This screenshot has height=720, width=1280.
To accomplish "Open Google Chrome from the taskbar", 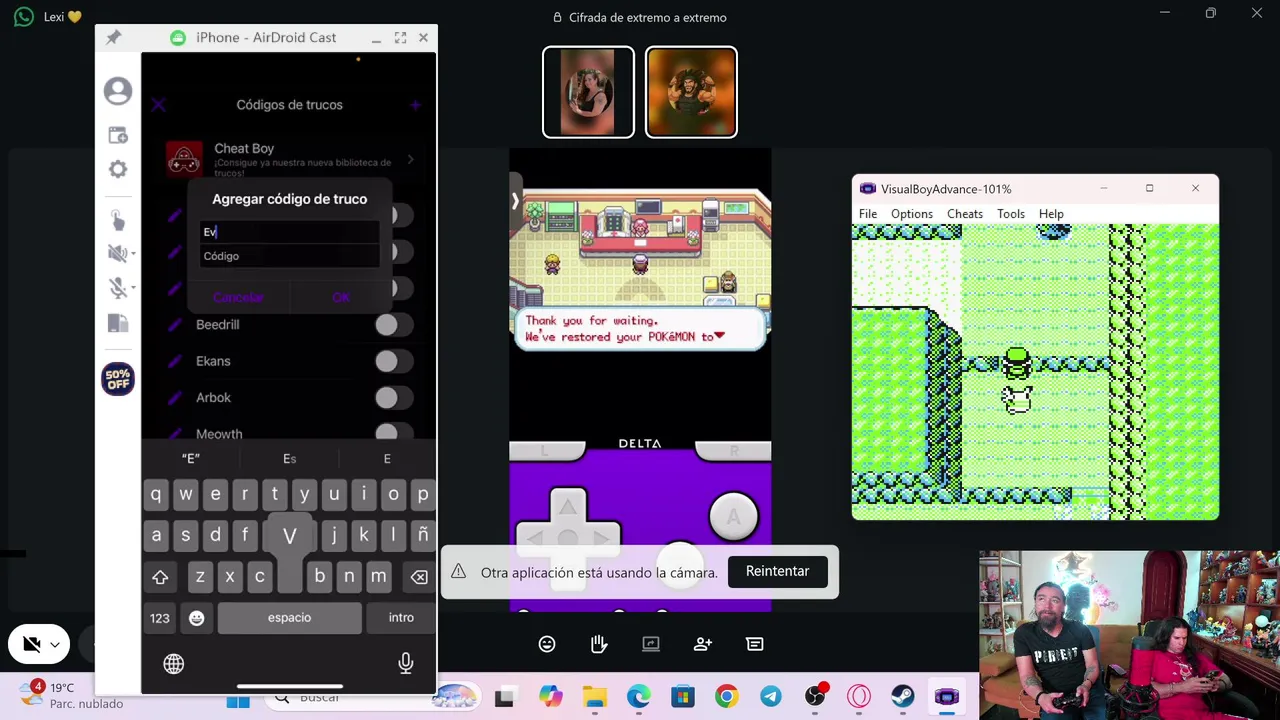I will point(726,697).
